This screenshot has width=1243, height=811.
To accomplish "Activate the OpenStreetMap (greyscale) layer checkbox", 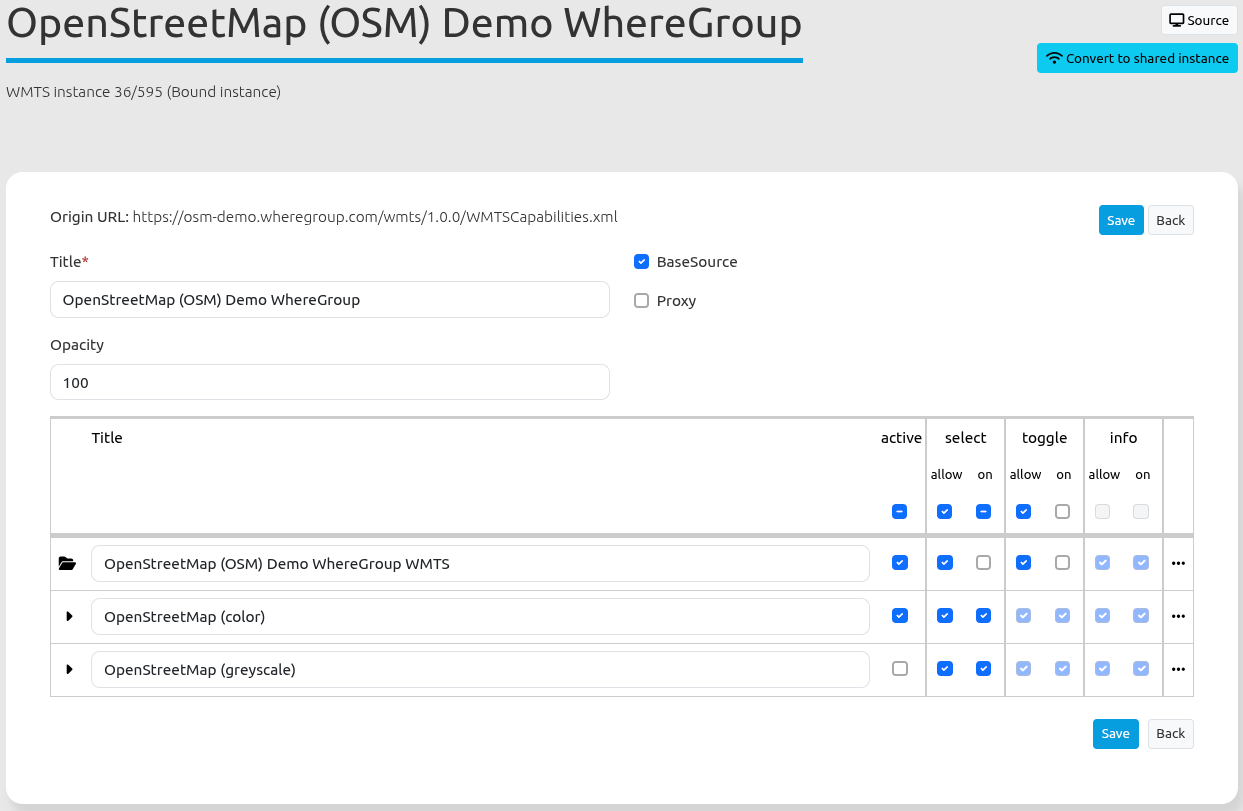I will (900, 669).
